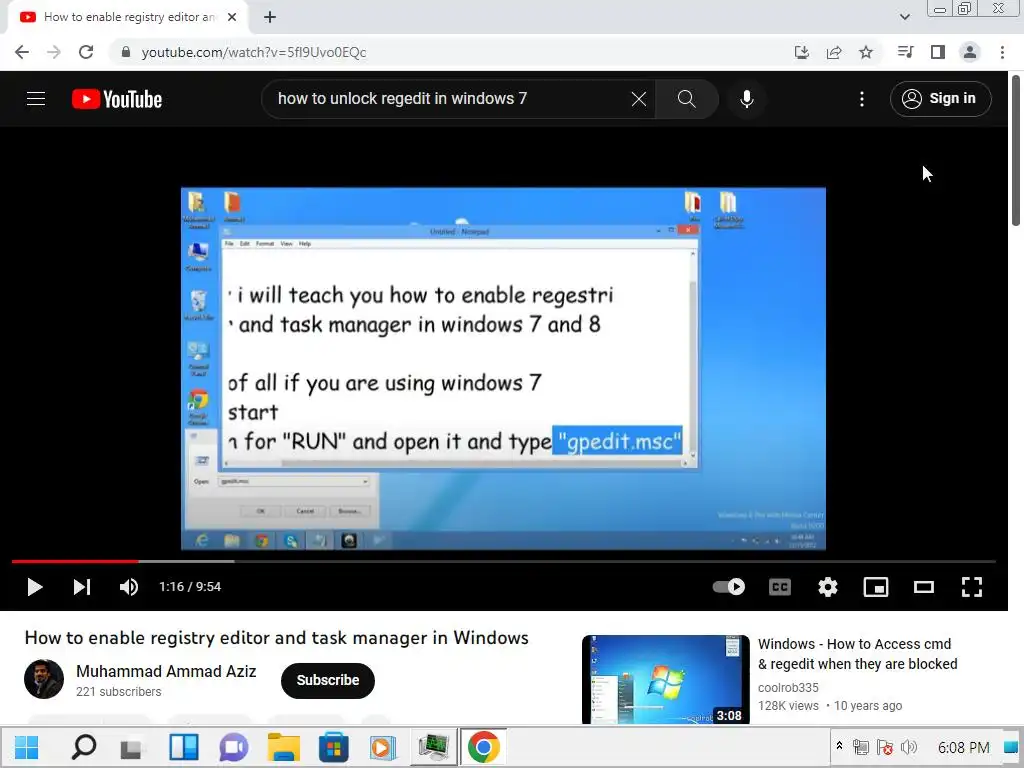Screen dimensions: 1024x768
Task: Toggle the autoplay switch
Action: tap(729, 586)
